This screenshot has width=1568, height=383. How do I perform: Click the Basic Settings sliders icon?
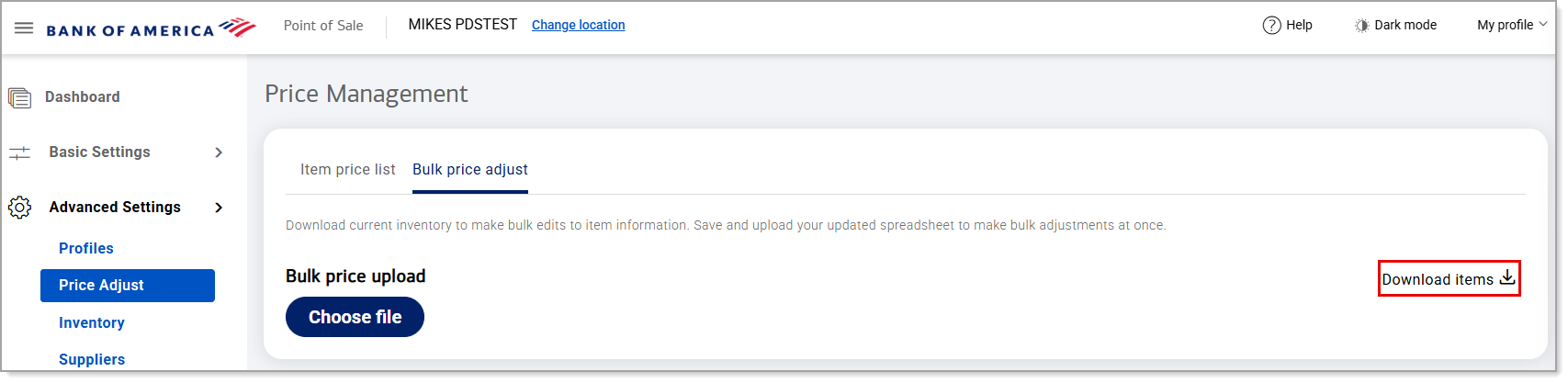(x=19, y=152)
